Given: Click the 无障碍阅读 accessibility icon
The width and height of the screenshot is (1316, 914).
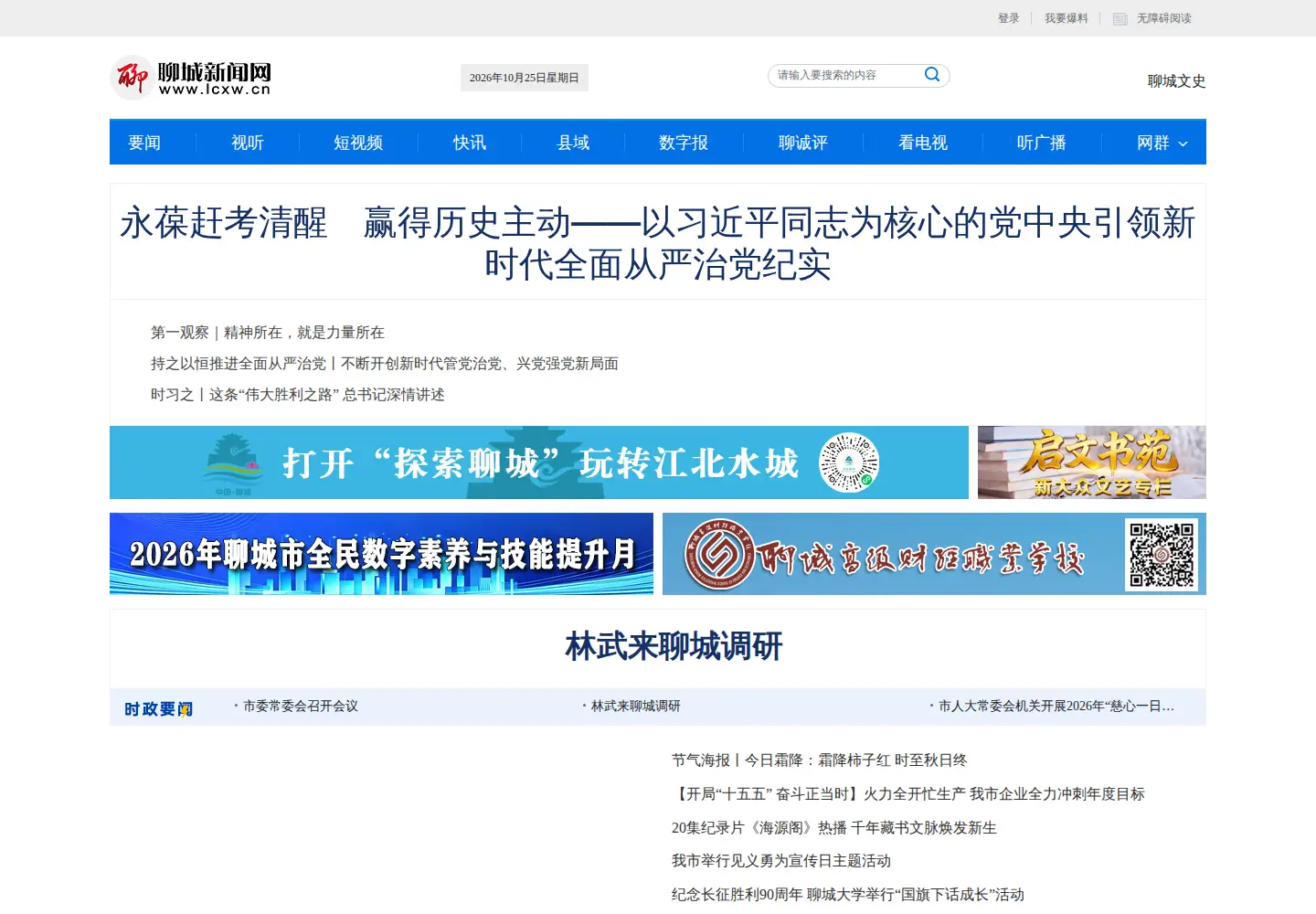Looking at the screenshot, I should (1120, 19).
